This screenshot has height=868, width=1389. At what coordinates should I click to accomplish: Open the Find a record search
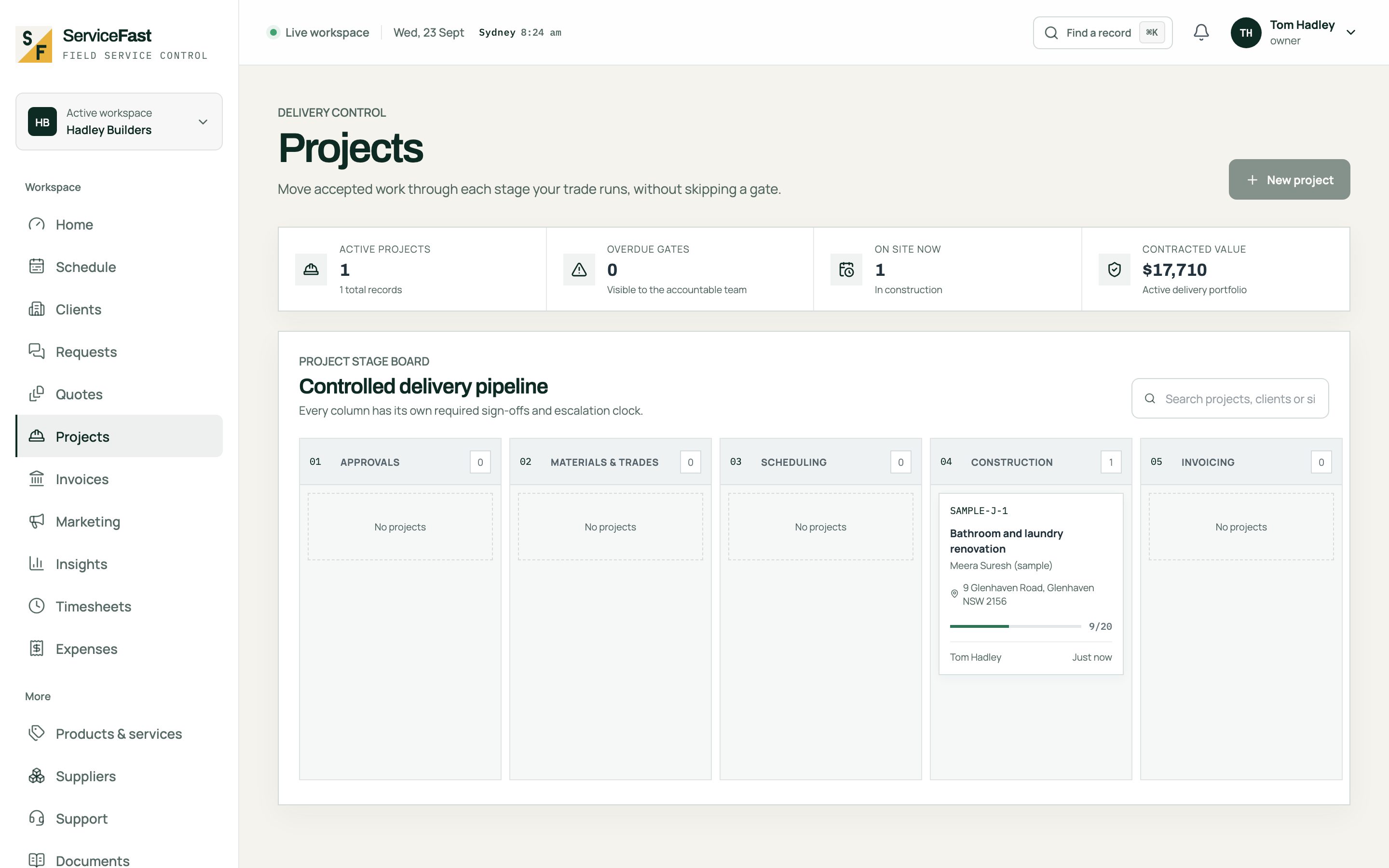click(1103, 33)
